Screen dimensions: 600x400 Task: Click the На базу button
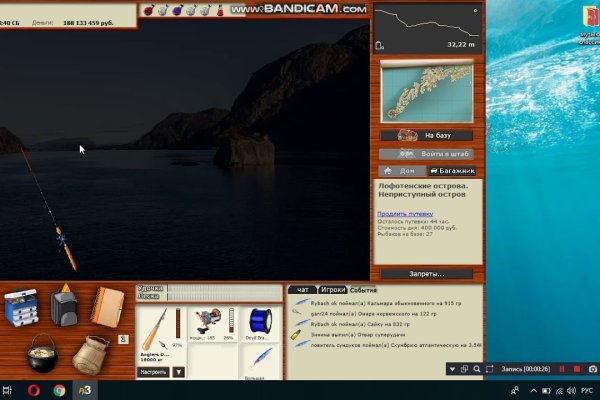[426, 135]
